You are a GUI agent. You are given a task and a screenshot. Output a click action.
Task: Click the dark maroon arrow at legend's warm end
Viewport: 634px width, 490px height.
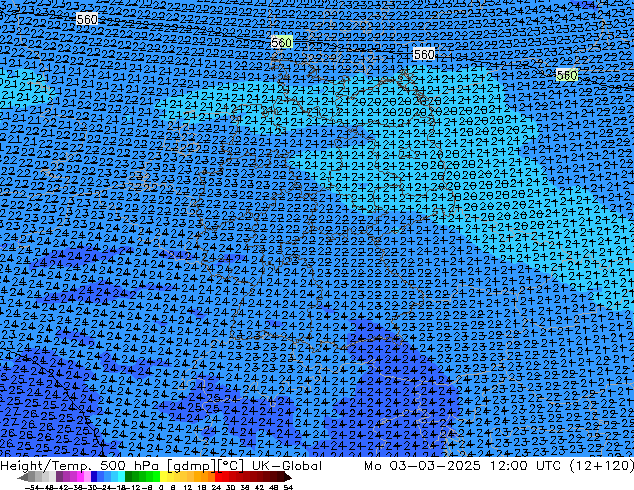(288, 477)
